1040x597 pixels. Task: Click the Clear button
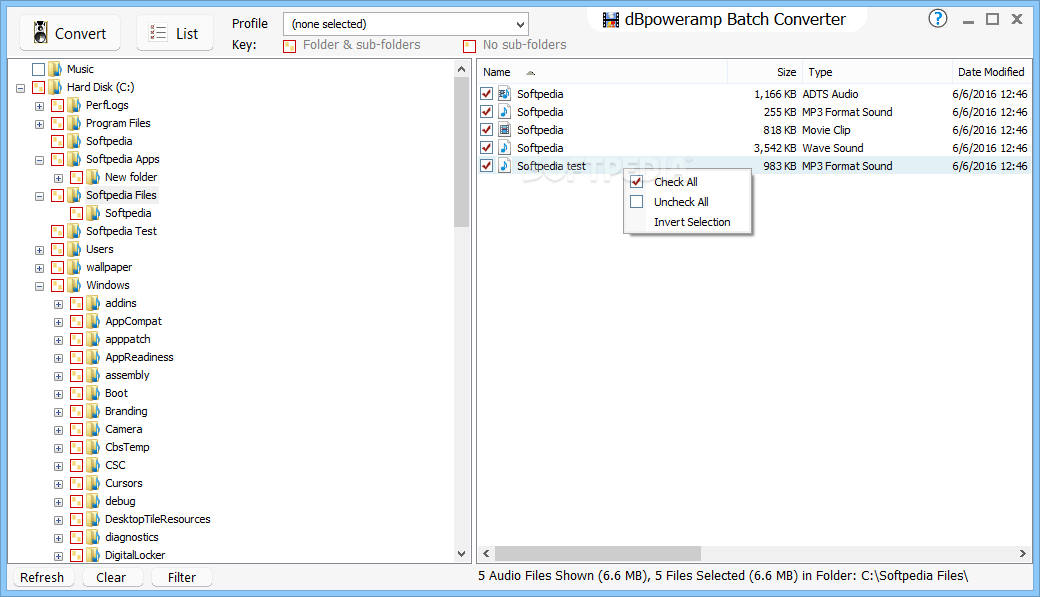(x=111, y=577)
